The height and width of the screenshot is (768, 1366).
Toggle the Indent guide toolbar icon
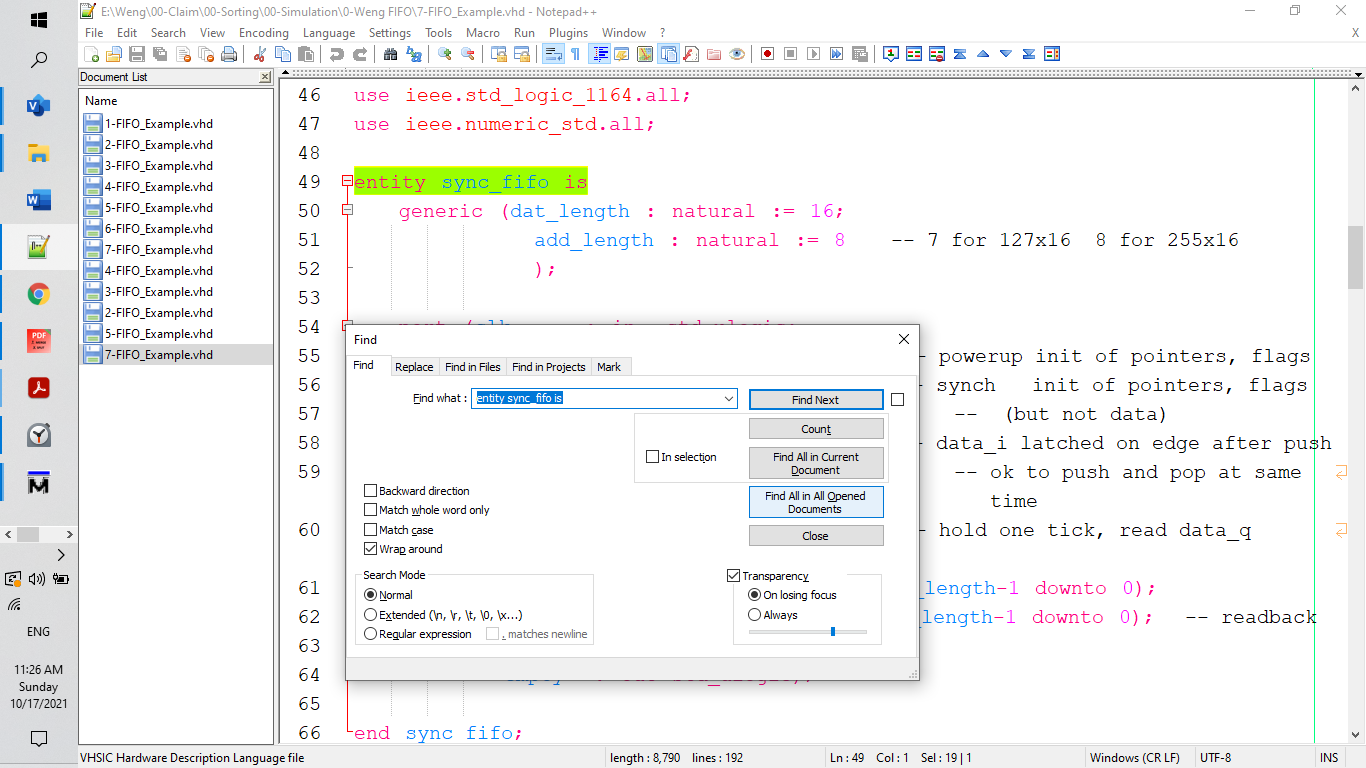(x=600, y=54)
